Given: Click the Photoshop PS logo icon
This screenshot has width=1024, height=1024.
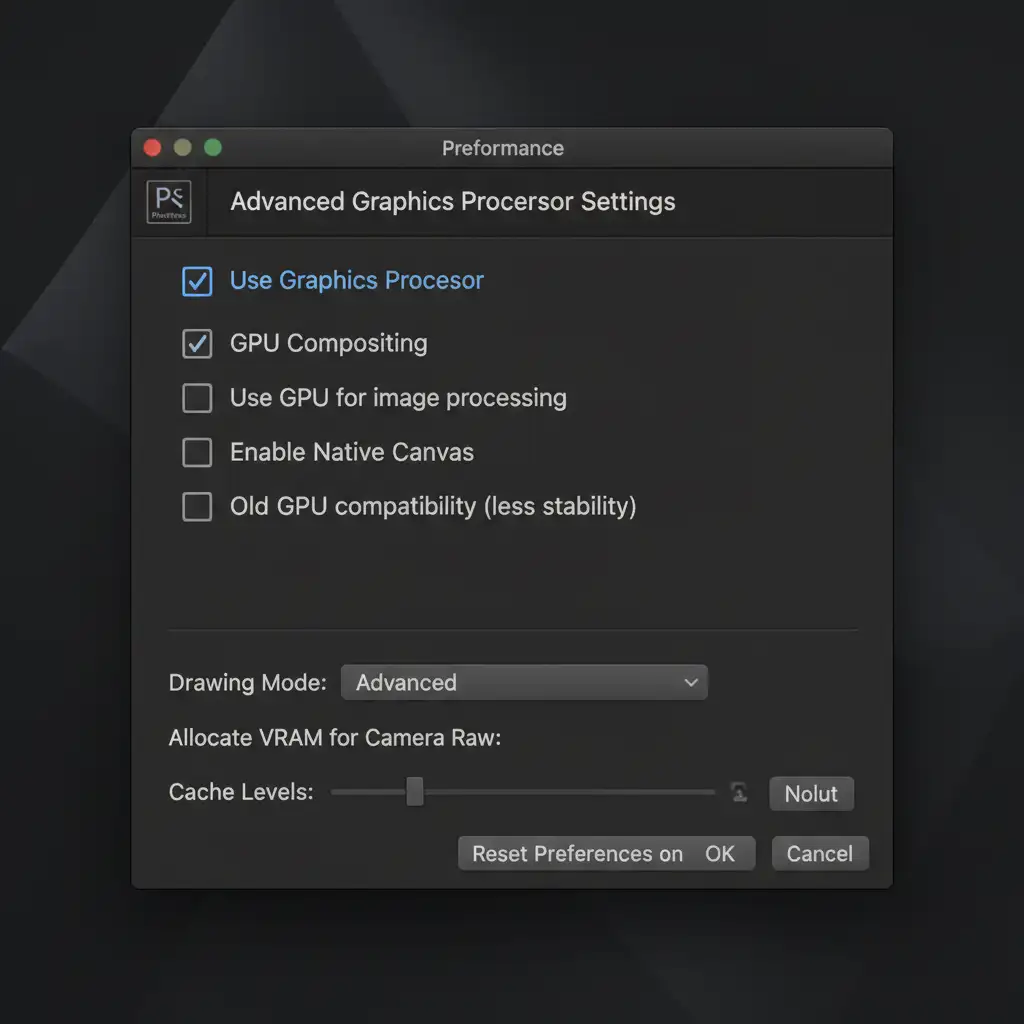Looking at the screenshot, I should [x=168, y=201].
